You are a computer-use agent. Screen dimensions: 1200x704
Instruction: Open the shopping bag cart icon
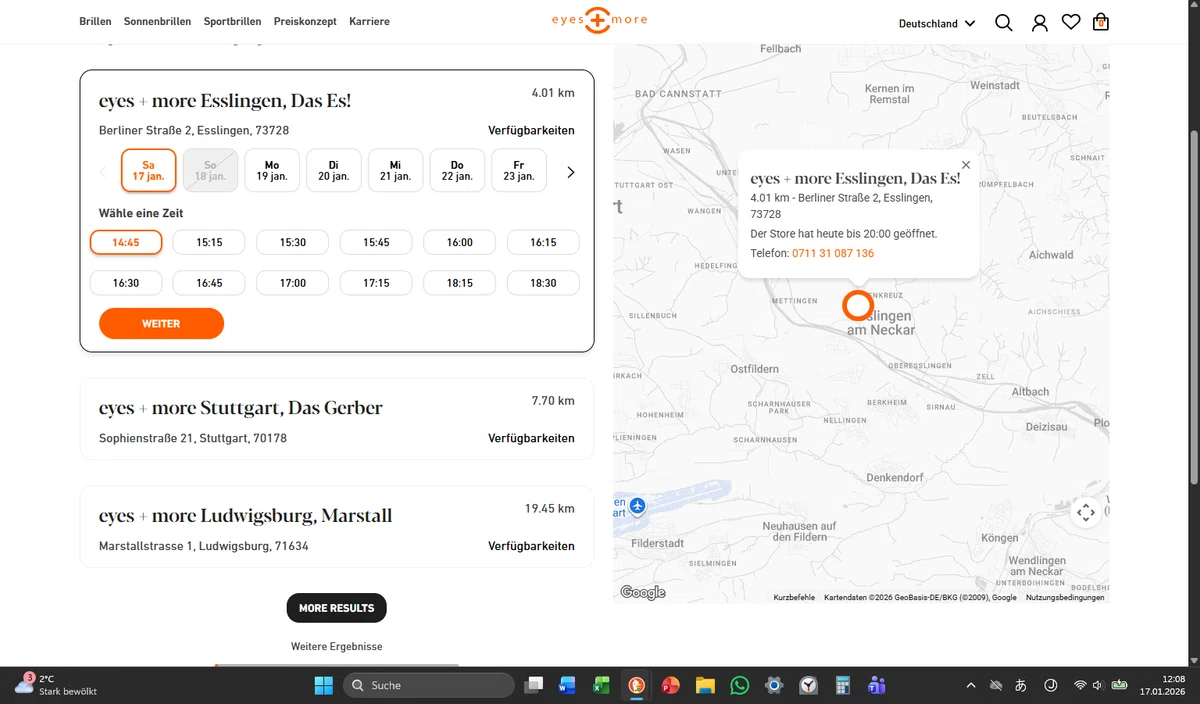tap(1101, 22)
